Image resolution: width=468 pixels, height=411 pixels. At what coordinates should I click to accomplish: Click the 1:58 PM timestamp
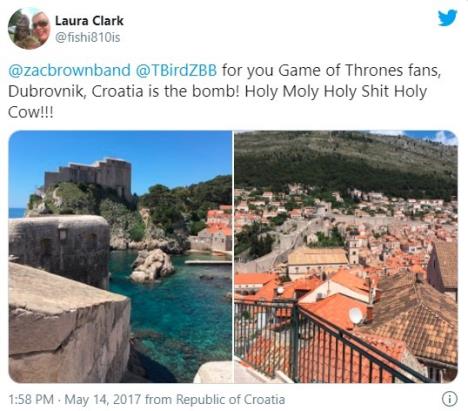[x=31, y=399]
